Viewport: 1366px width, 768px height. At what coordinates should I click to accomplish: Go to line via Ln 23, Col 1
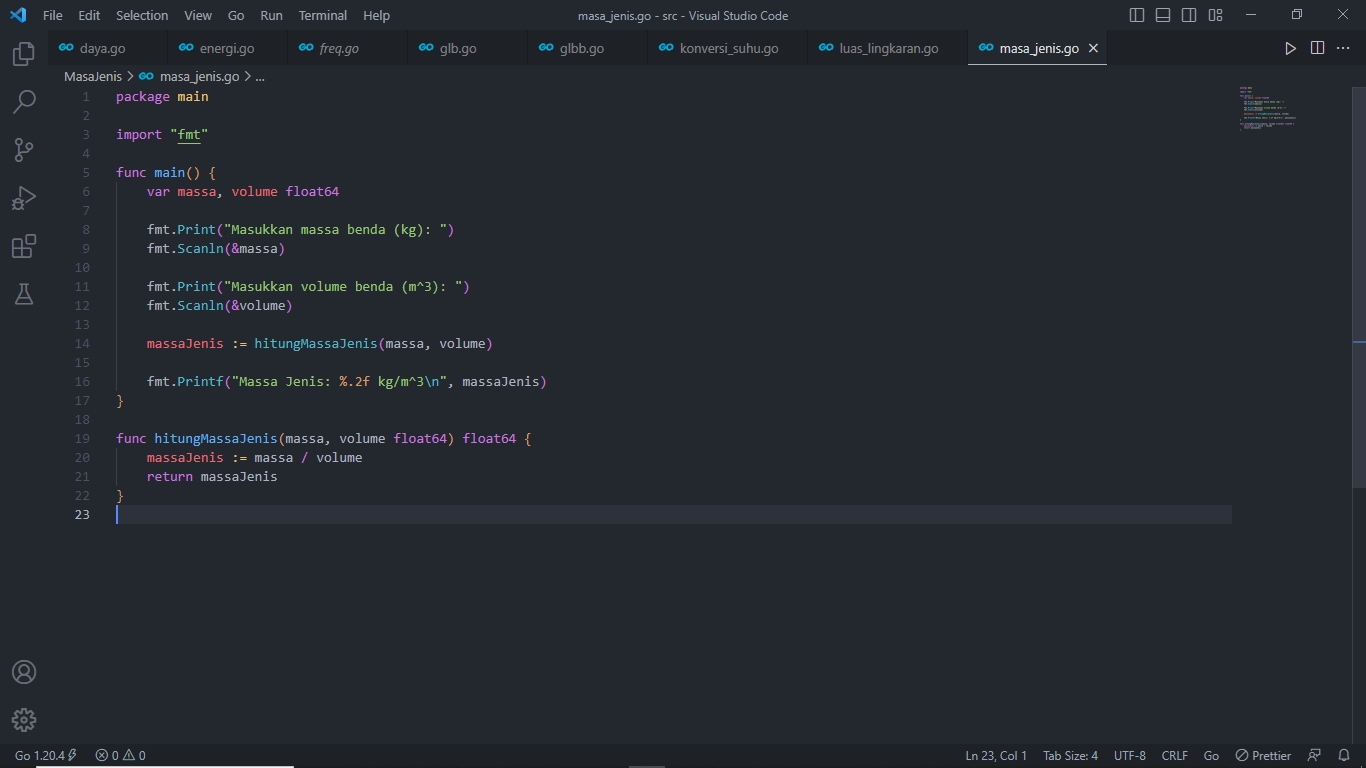click(x=996, y=756)
